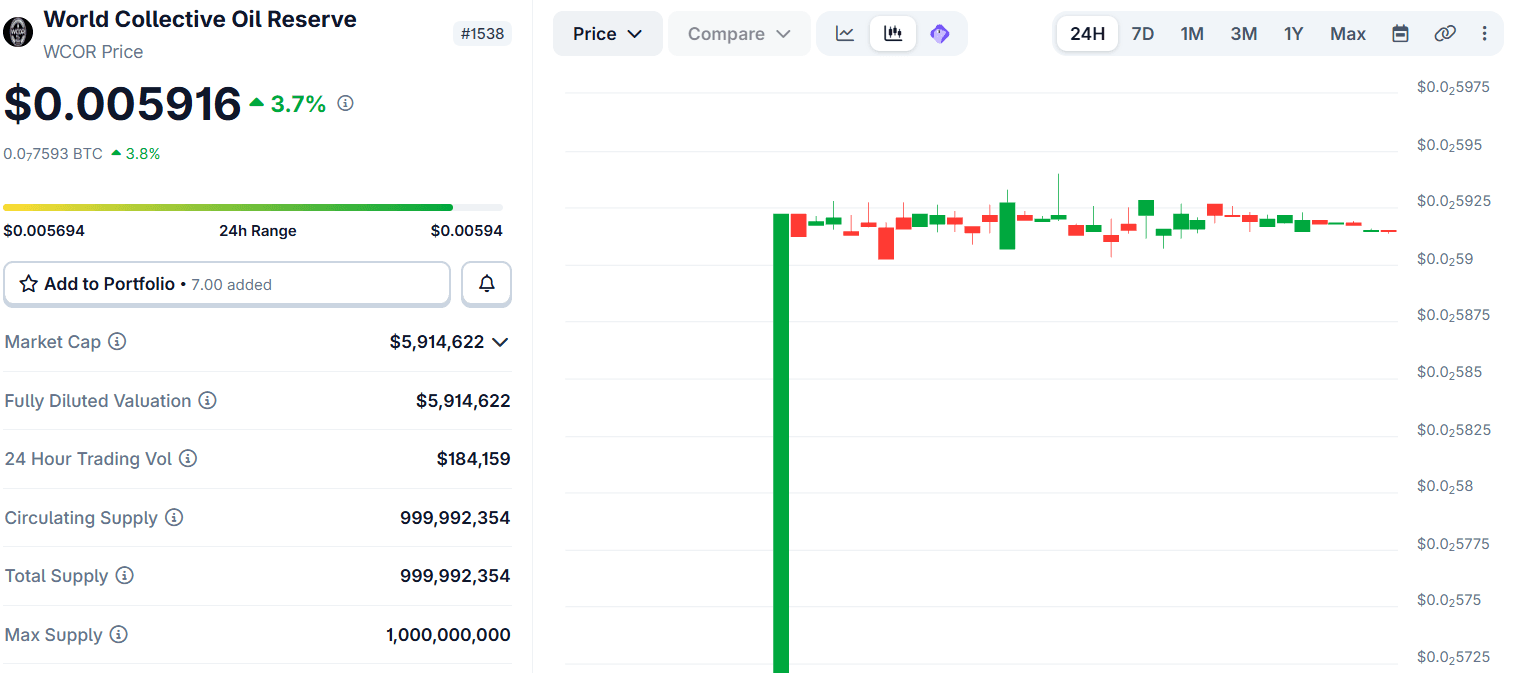Expand the Market Cap value chevron
This screenshot has height=673, width=1513.
(501, 342)
